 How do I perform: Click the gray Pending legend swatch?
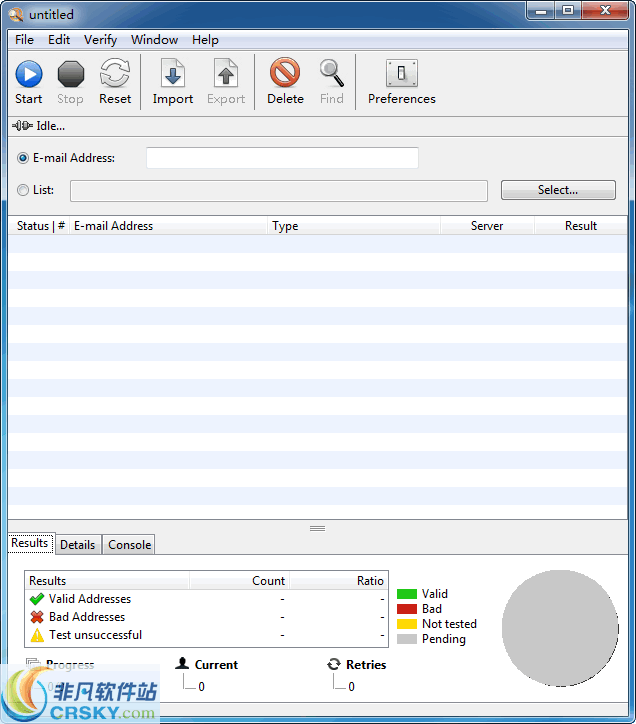pos(407,639)
